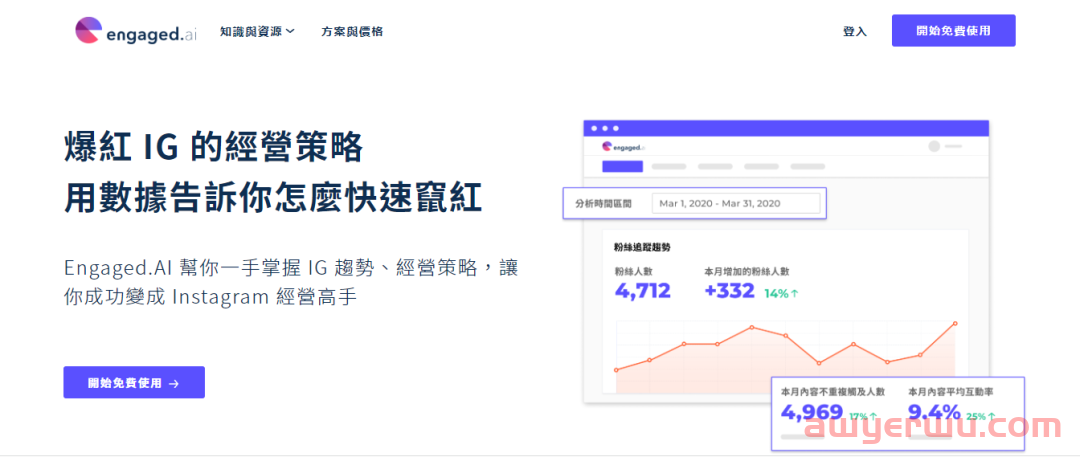Click the date range field Mar 1, 2020 - Mar 31, 2020
This screenshot has width=1080, height=457.
pos(736,203)
